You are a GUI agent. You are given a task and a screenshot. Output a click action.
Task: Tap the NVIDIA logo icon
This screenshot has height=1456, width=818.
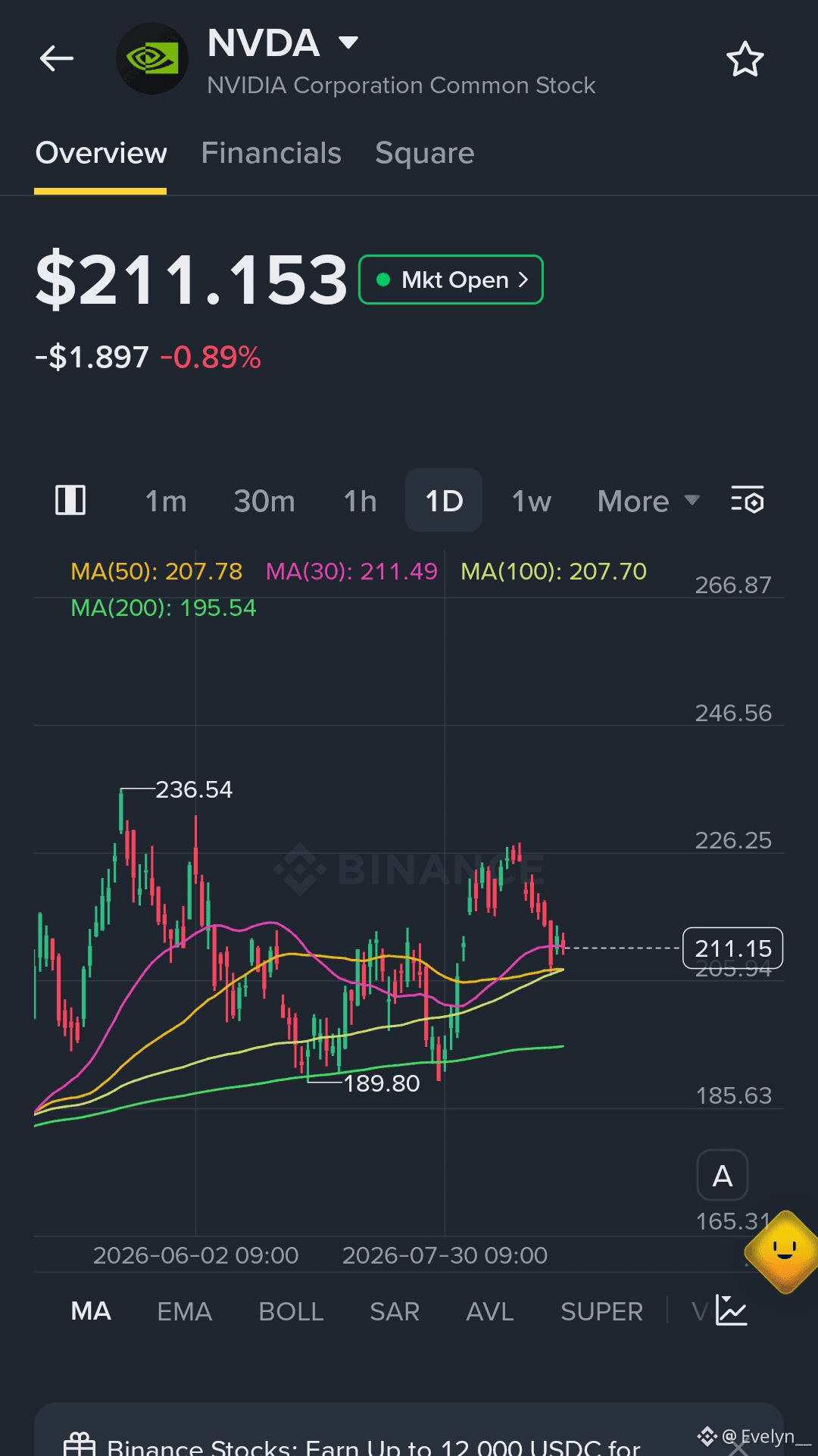(x=152, y=58)
